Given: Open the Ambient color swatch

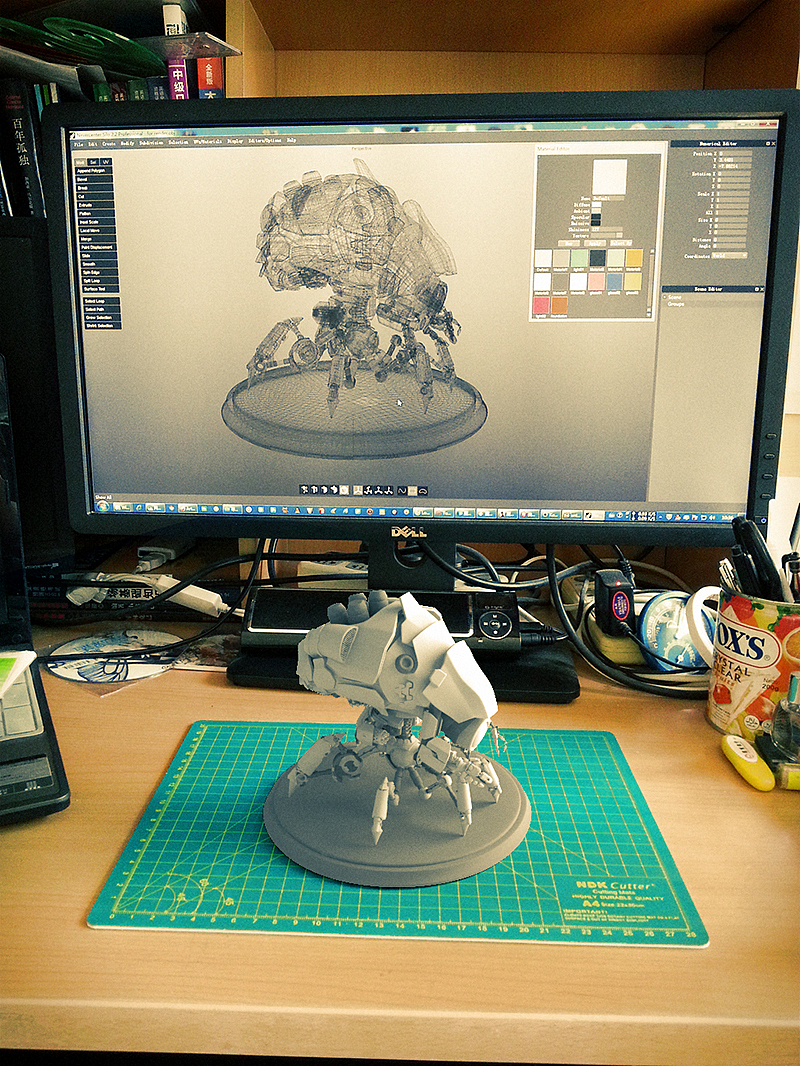Looking at the screenshot, I should click(596, 211).
